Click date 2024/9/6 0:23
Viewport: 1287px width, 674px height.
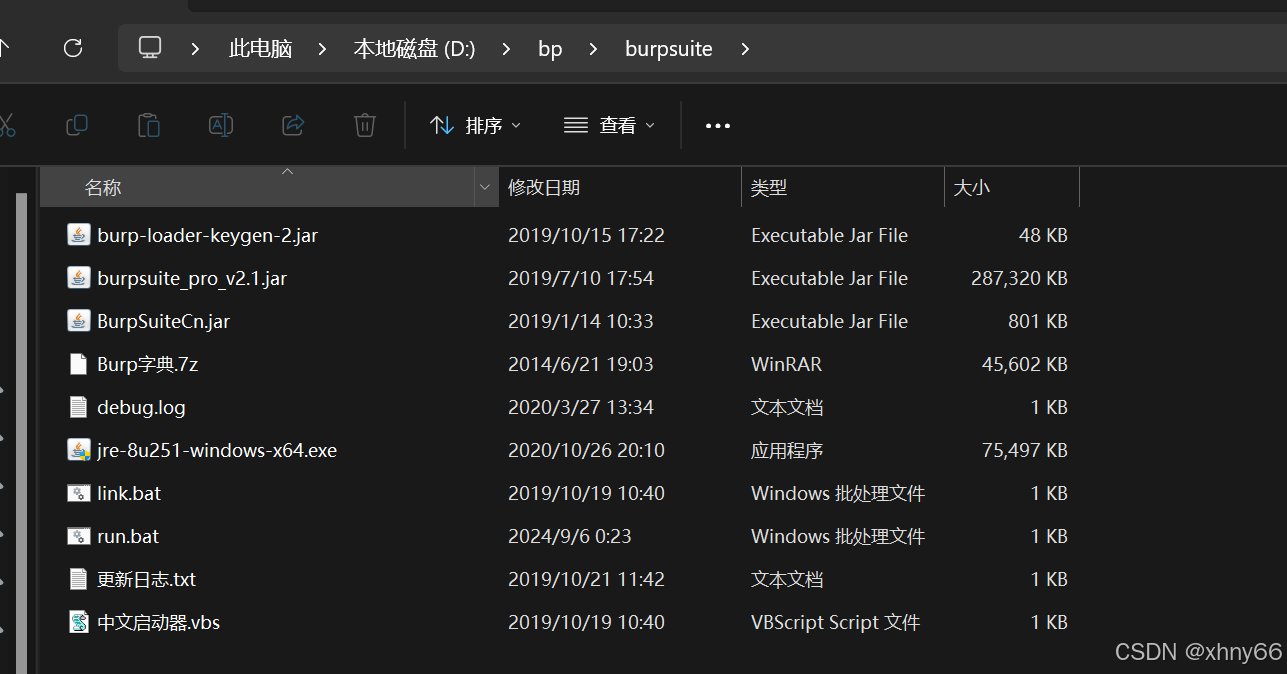[x=570, y=536]
